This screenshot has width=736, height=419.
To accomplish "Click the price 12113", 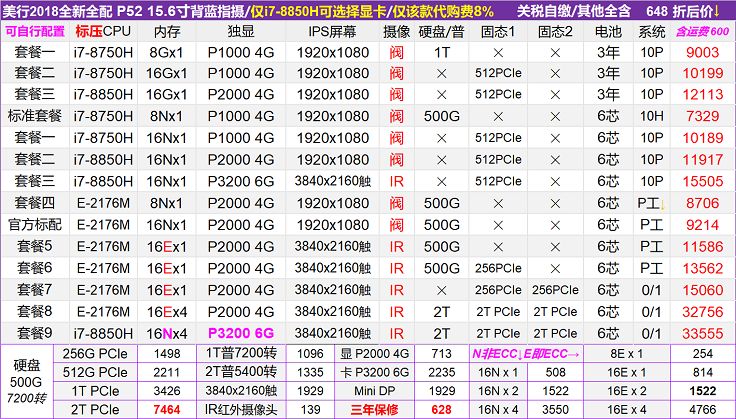I will (x=703, y=94).
